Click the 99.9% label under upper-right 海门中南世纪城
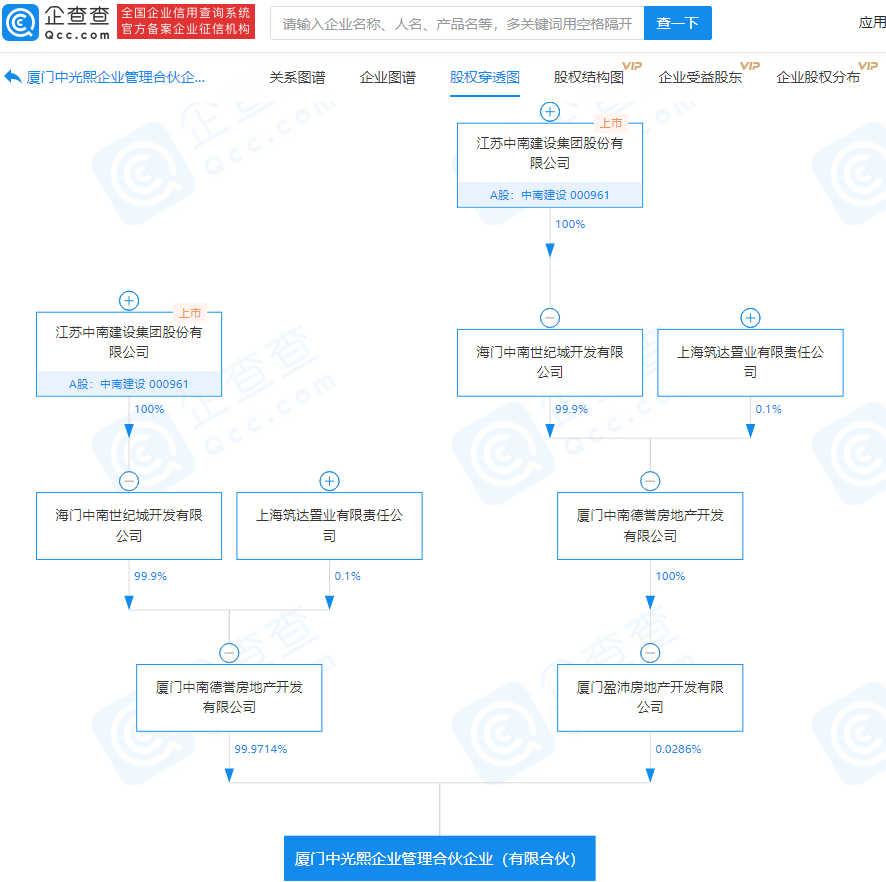Viewport: 886px width, 882px height. (571, 409)
